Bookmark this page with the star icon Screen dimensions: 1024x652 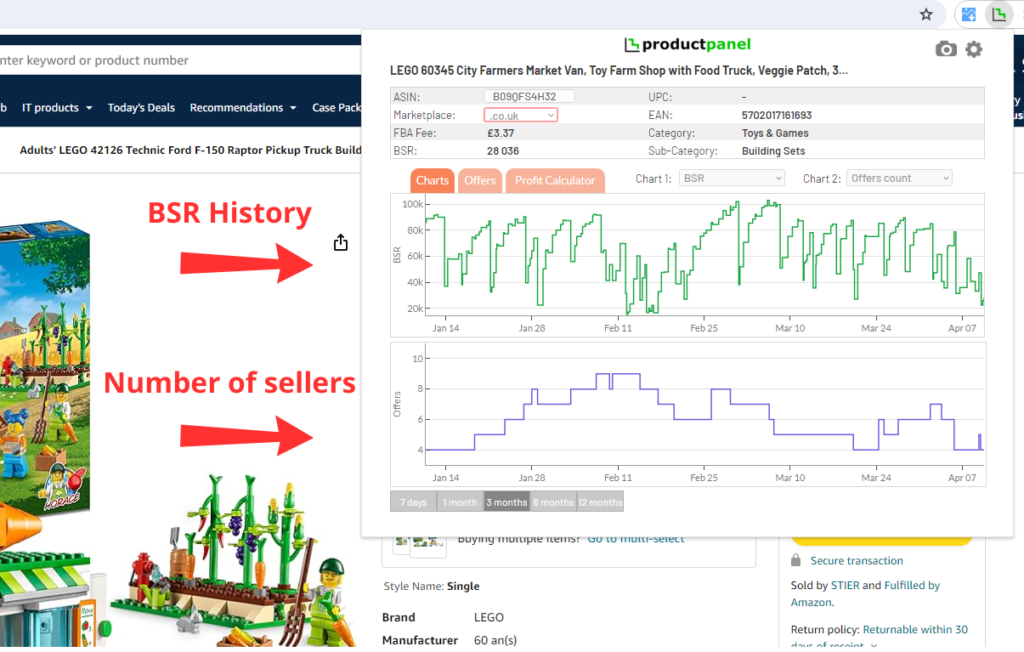click(x=926, y=15)
